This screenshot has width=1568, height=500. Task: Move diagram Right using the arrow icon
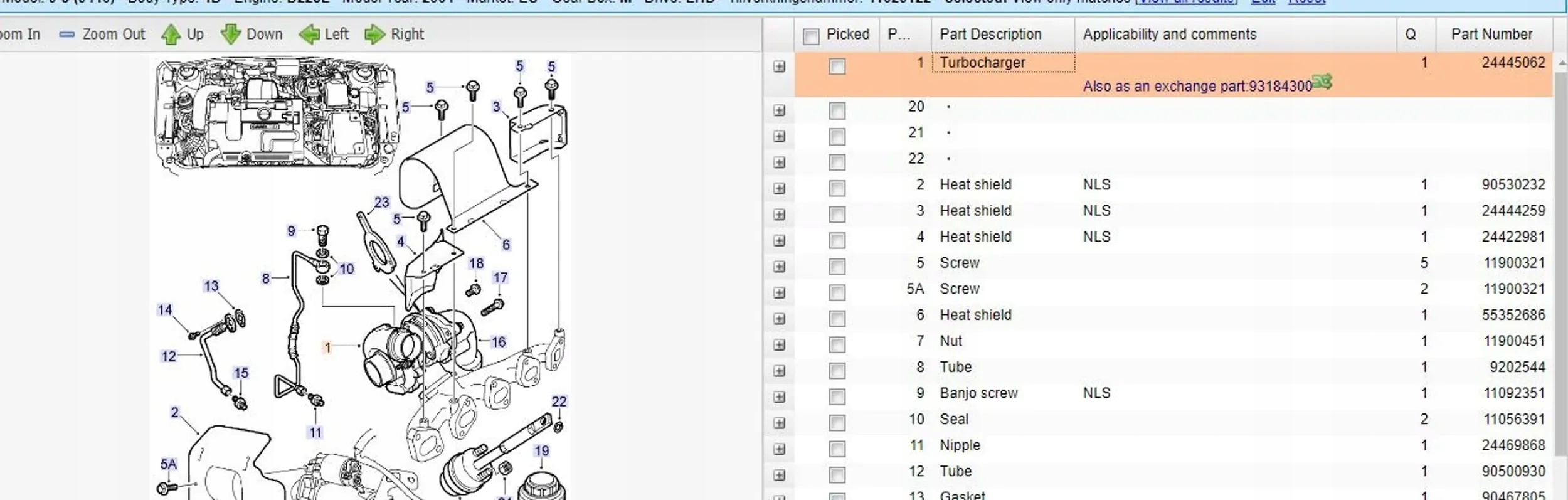[374, 35]
